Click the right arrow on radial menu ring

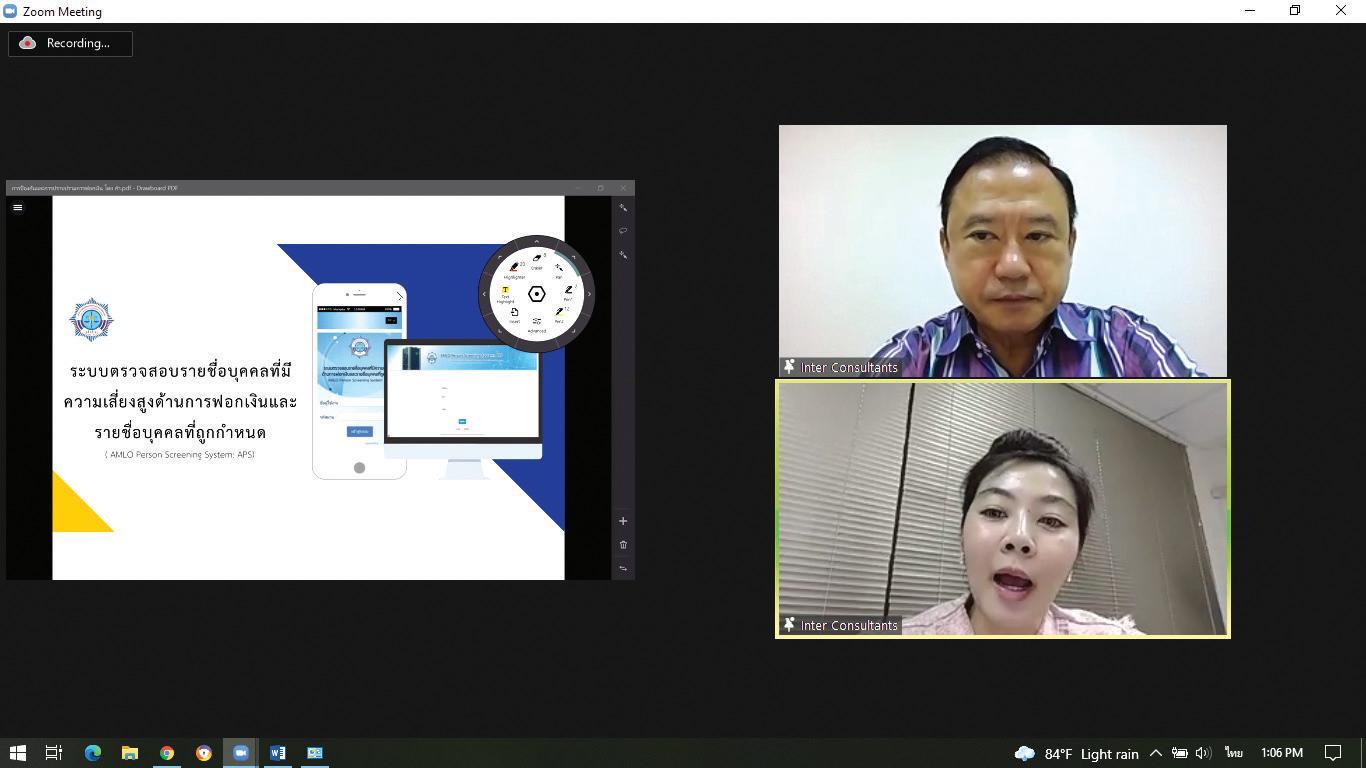589,294
